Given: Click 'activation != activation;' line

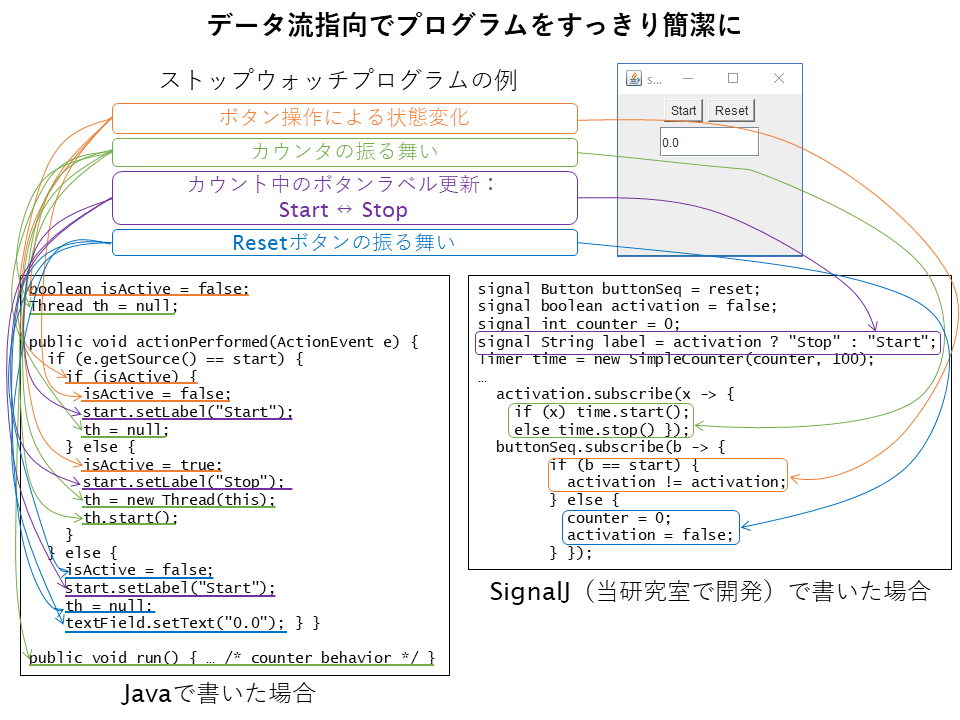Looking at the screenshot, I should coord(676,482).
